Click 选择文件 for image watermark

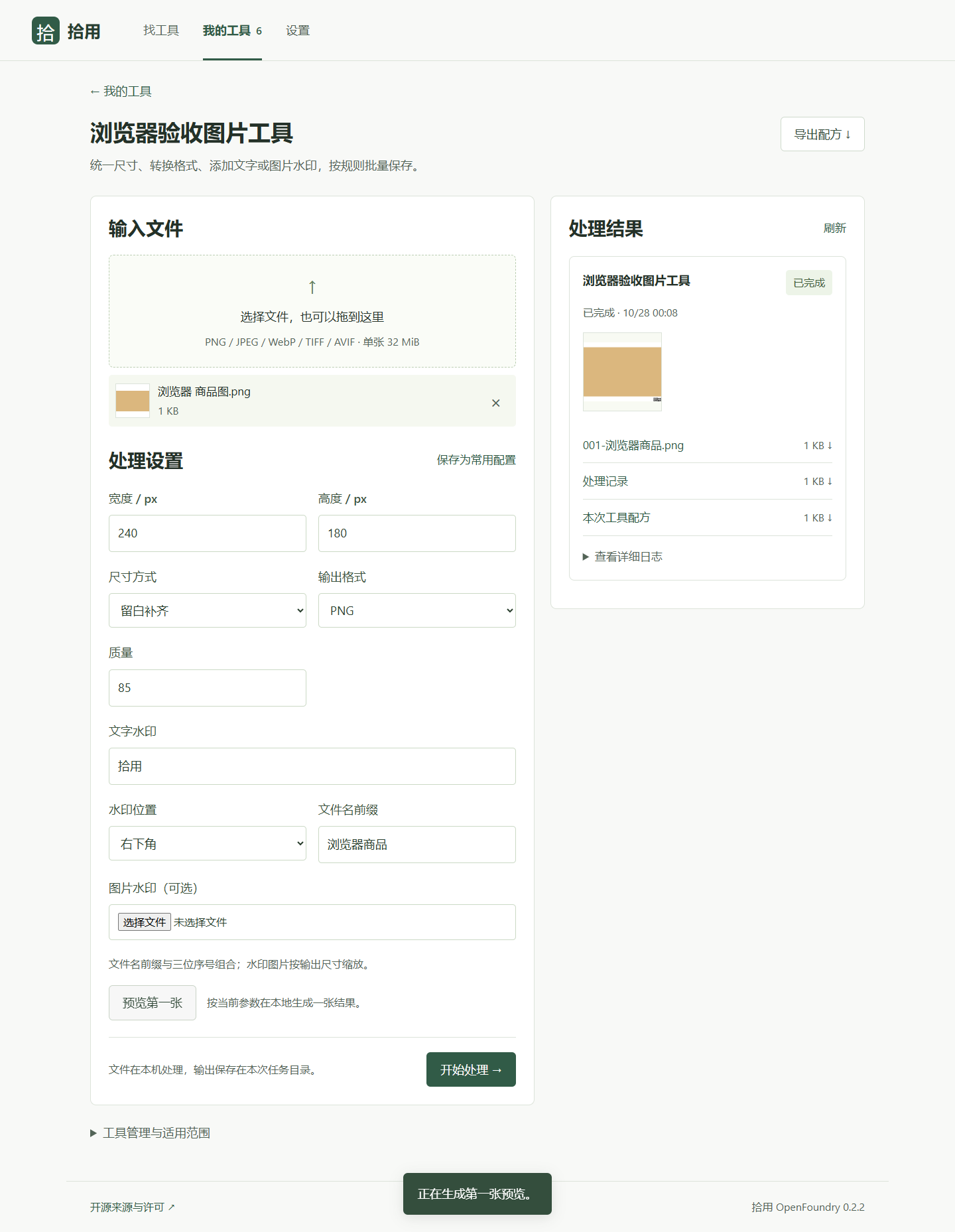(x=145, y=922)
